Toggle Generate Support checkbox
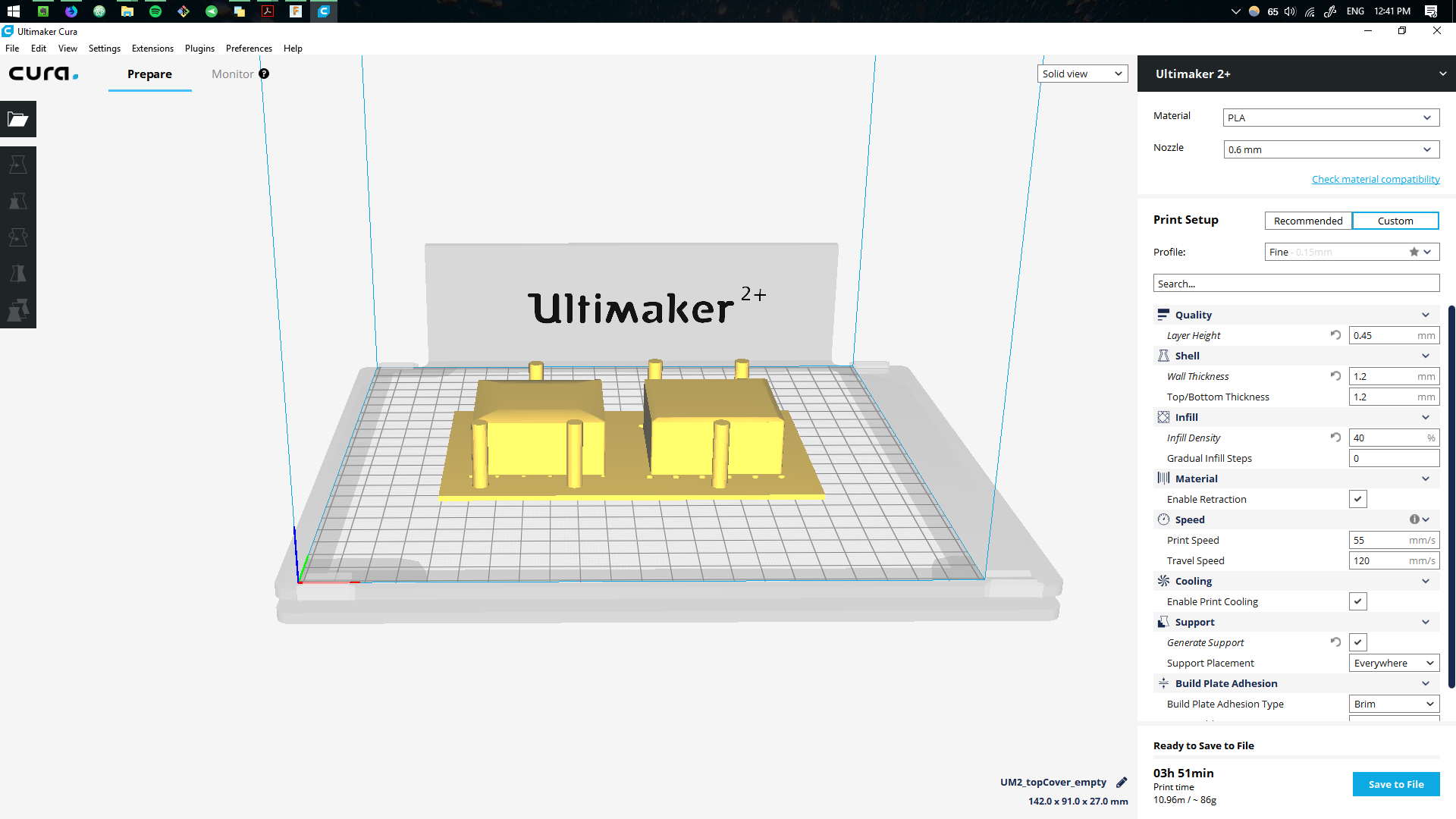 pyautogui.click(x=1358, y=642)
